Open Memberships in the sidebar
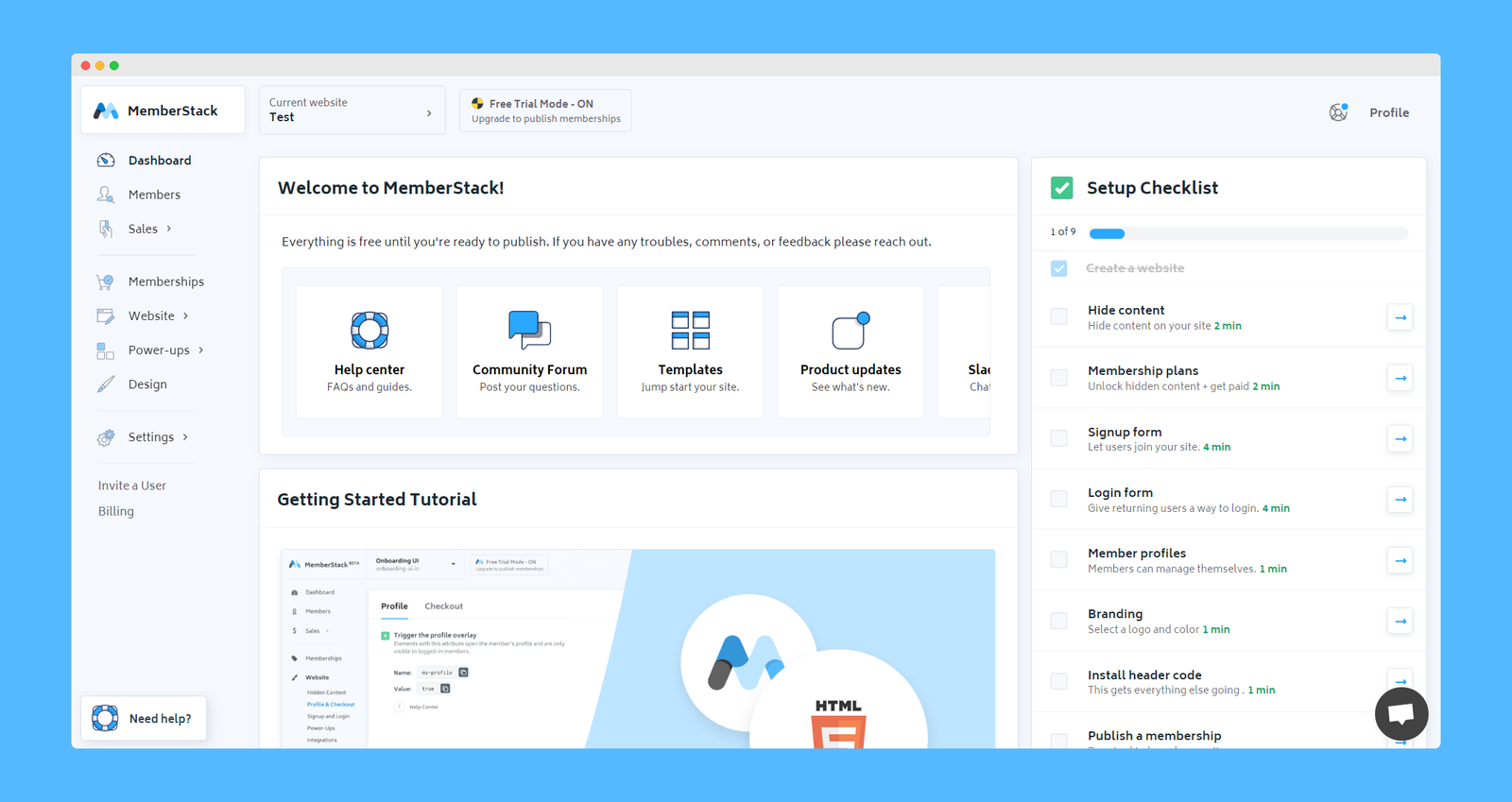Viewport: 1512px width, 802px height. (166, 282)
